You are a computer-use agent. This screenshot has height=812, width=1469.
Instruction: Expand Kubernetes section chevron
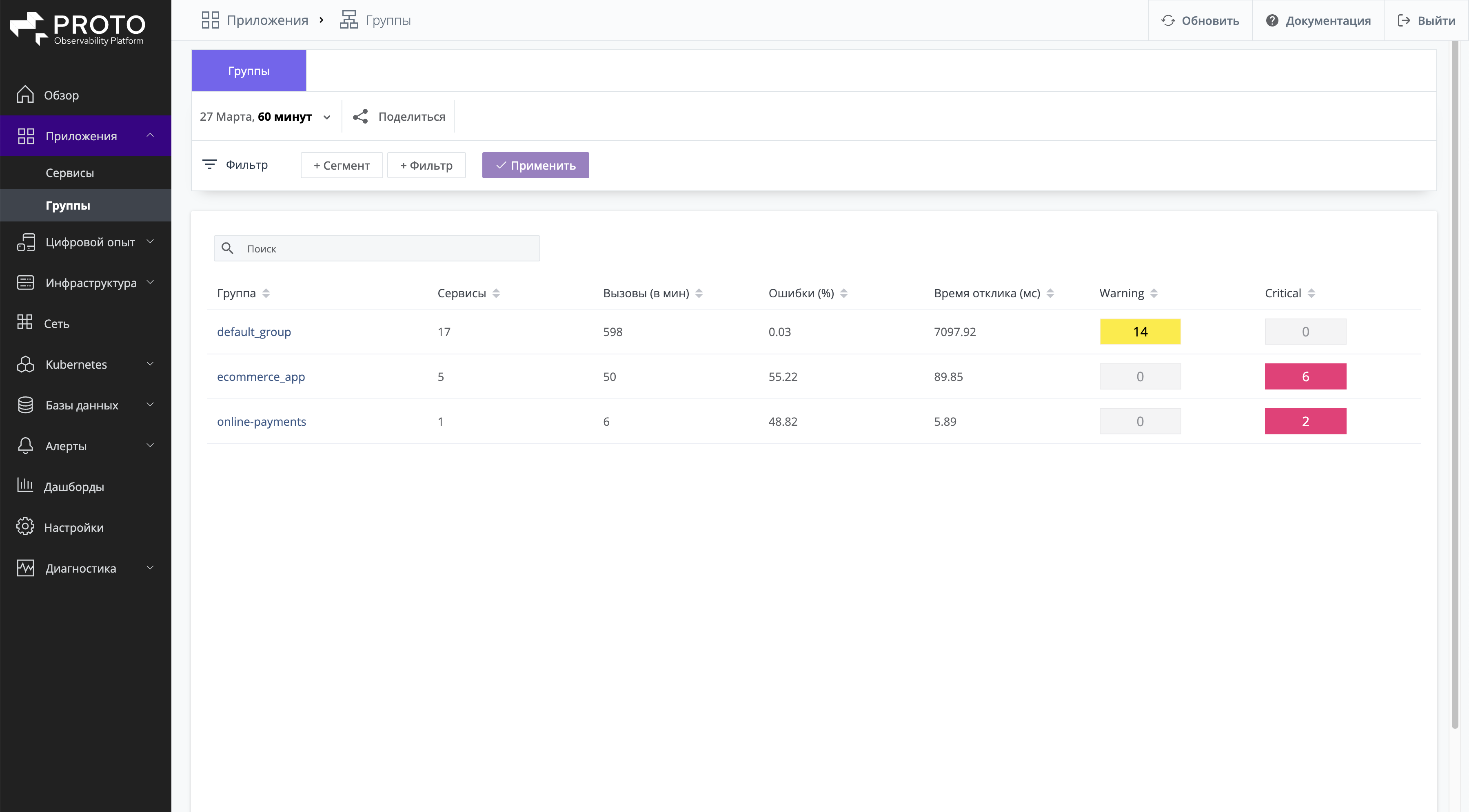coord(151,363)
